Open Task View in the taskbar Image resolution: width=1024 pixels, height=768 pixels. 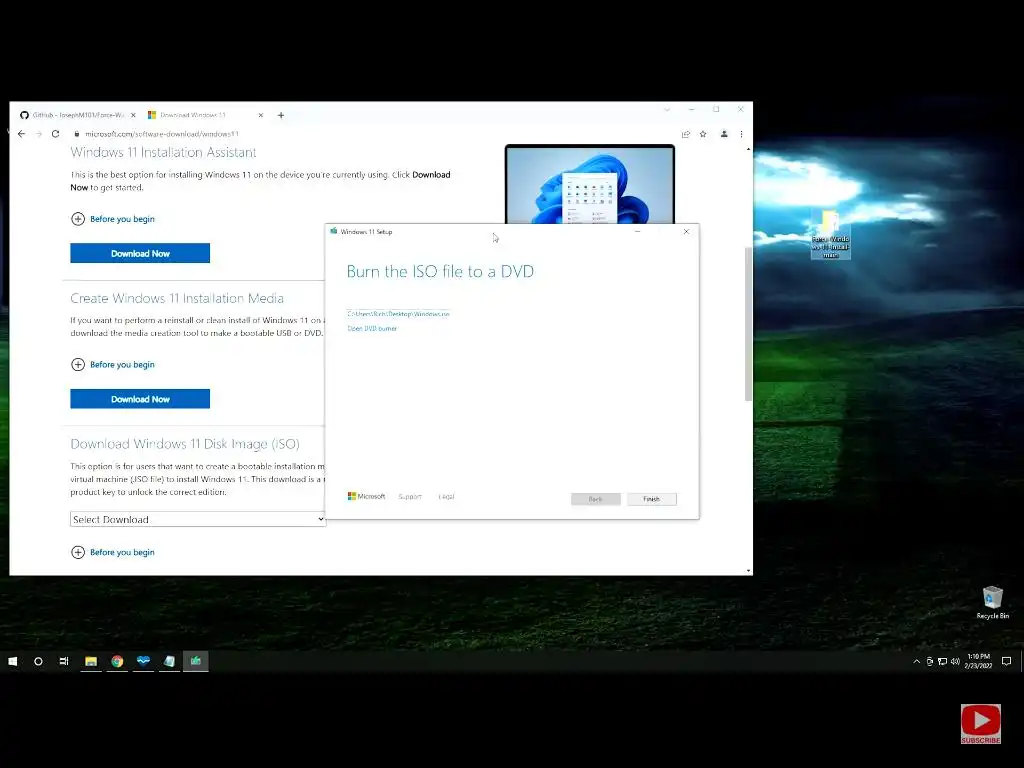[x=64, y=661]
